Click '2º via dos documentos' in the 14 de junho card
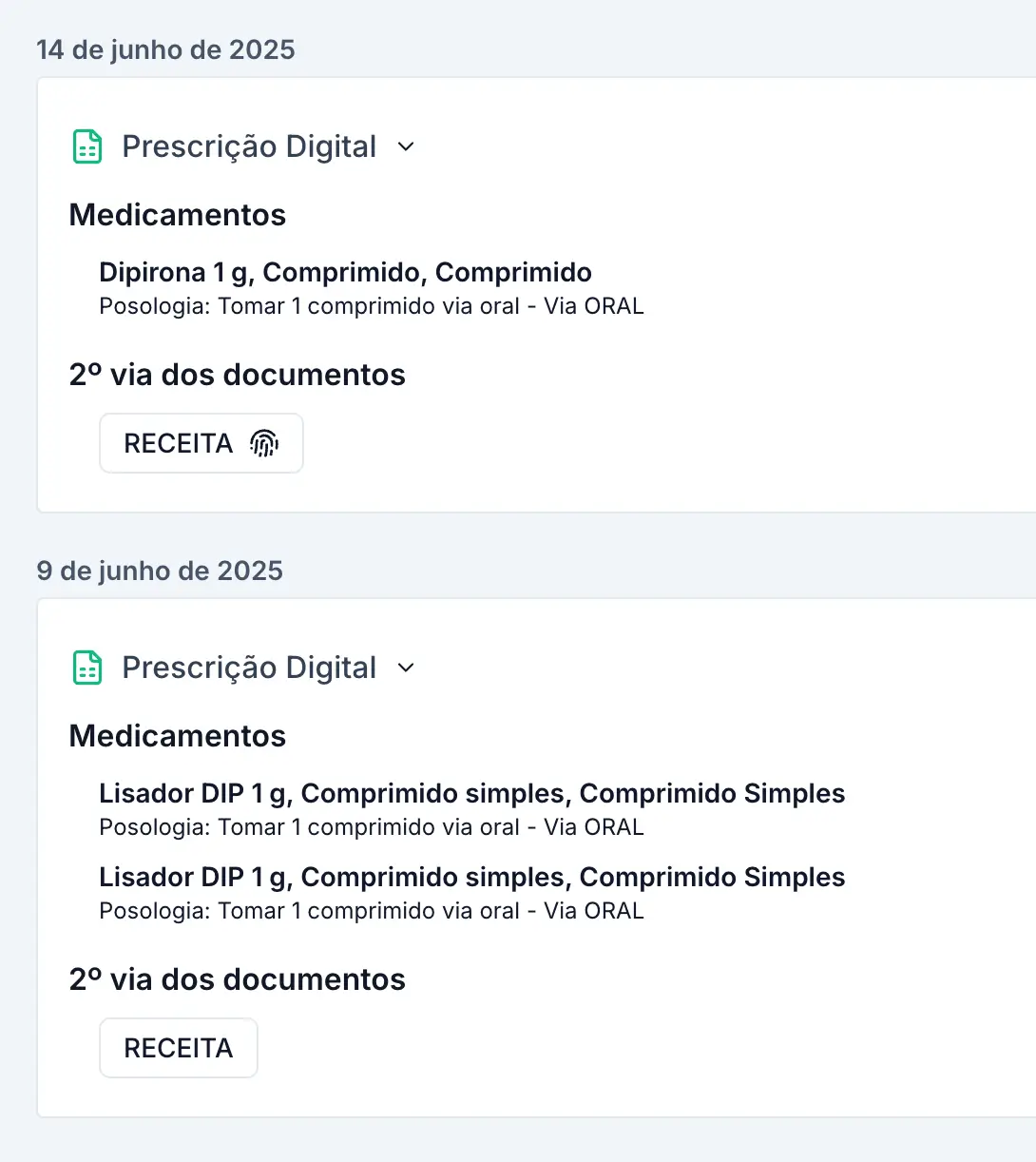1036x1162 pixels. pos(238,375)
